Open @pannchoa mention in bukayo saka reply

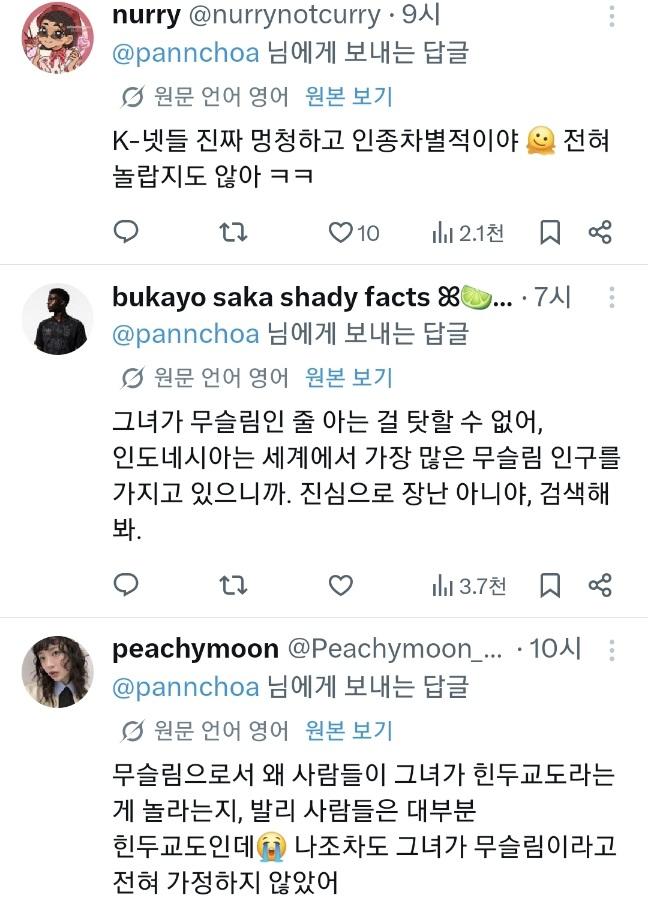(186, 334)
